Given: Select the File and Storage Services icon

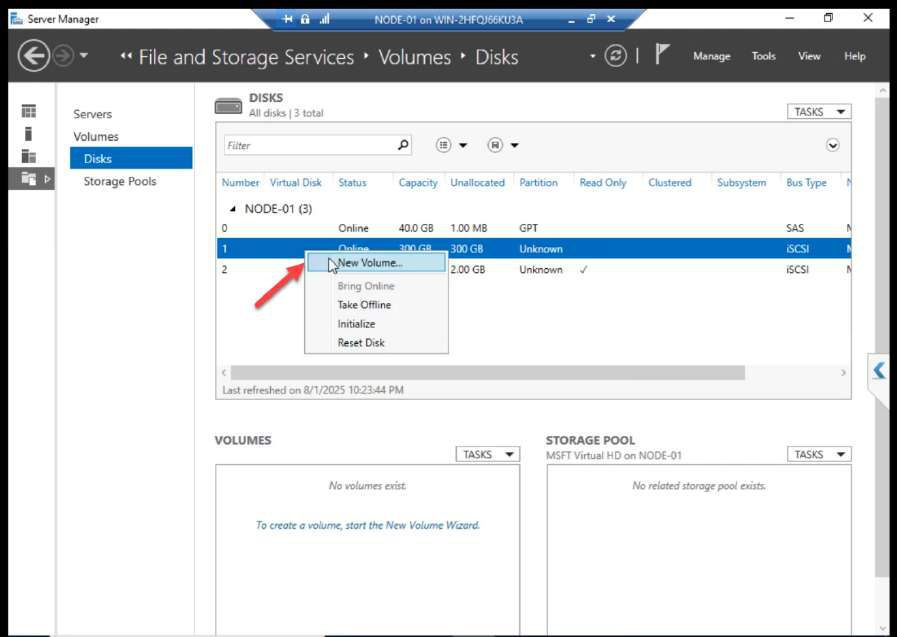Looking at the screenshot, I should pyautogui.click(x=31, y=178).
